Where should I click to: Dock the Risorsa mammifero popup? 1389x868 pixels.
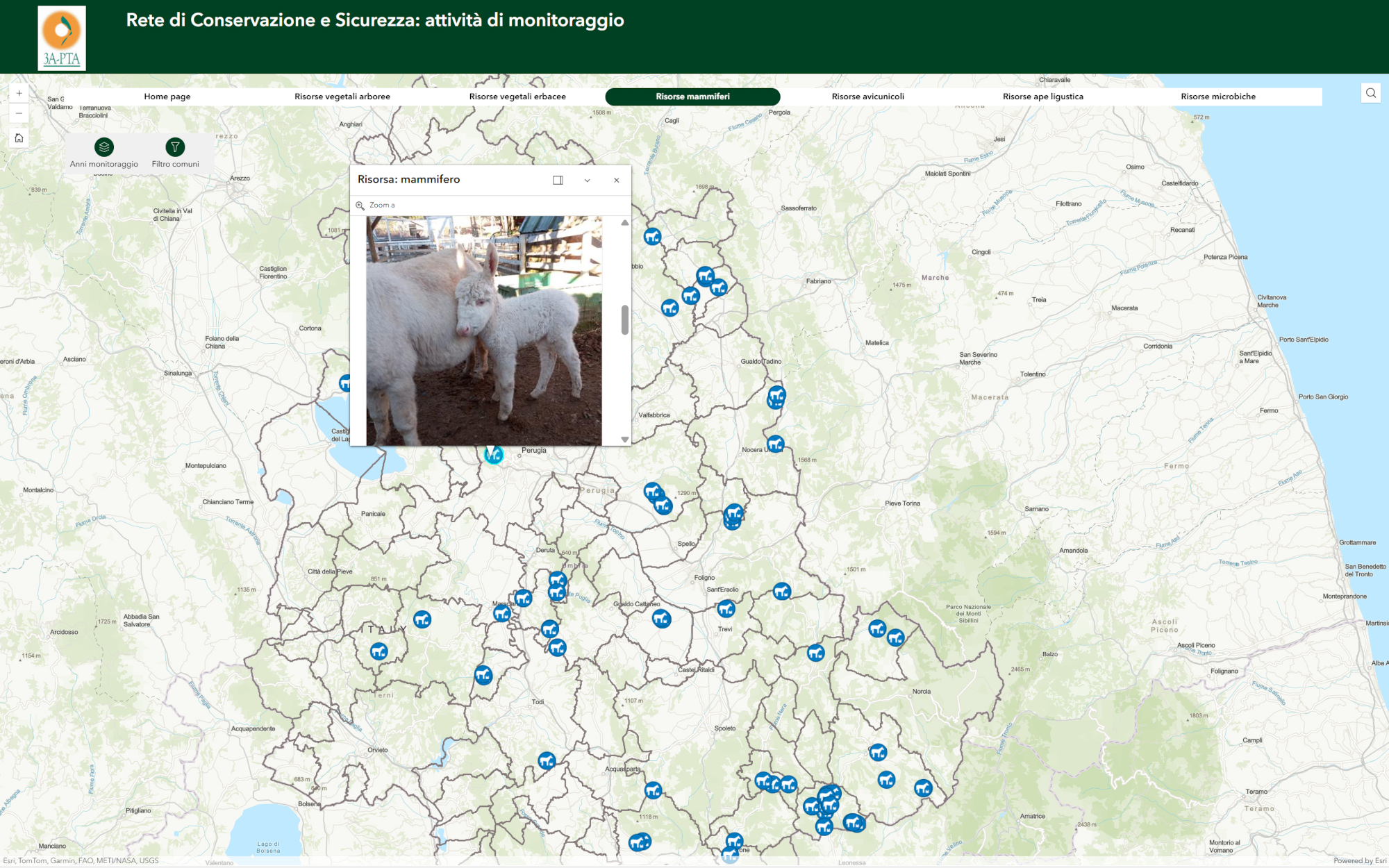pyautogui.click(x=558, y=180)
